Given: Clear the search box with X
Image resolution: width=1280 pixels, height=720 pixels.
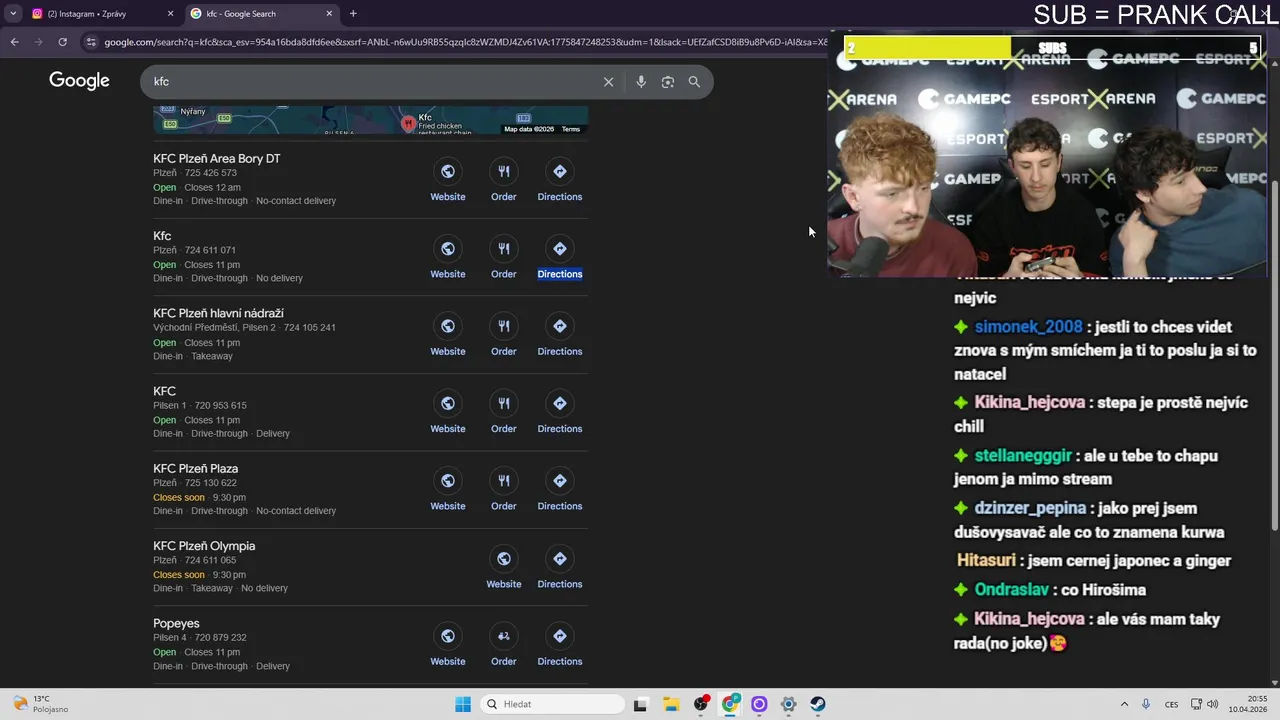Looking at the screenshot, I should point(608,82).
